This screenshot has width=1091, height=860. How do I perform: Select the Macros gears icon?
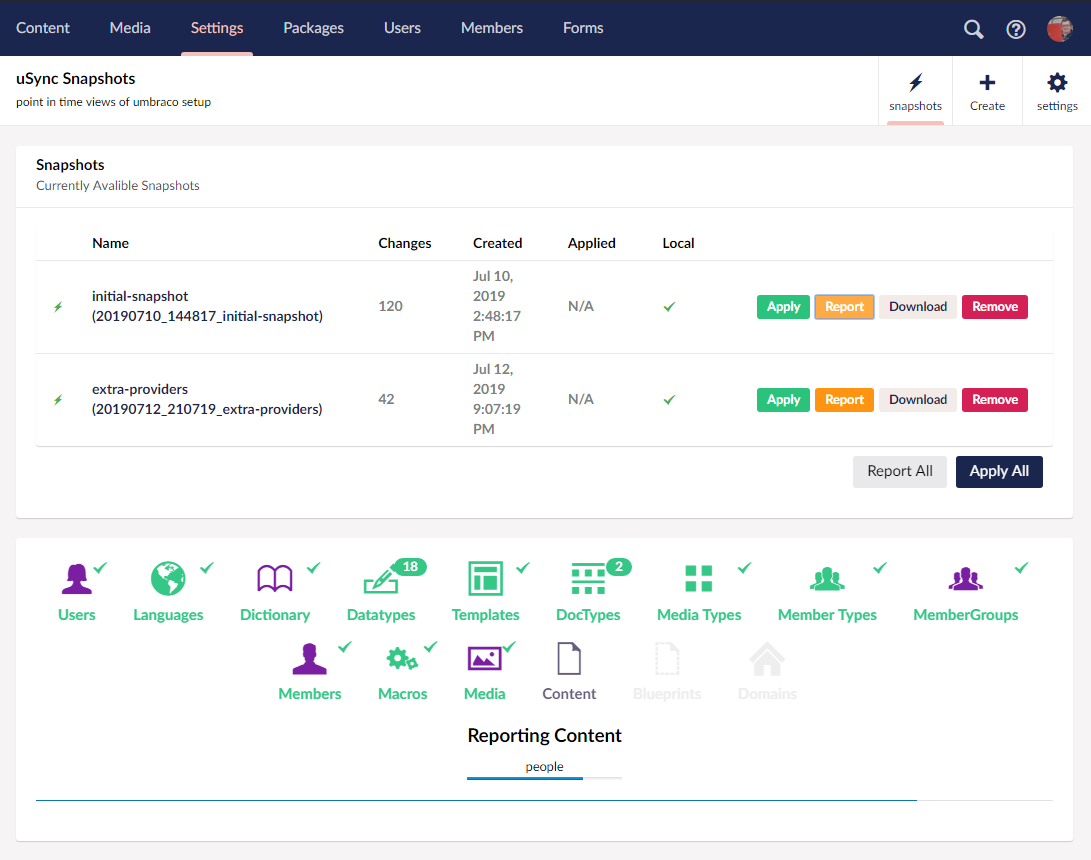click(x=402, y=658)
